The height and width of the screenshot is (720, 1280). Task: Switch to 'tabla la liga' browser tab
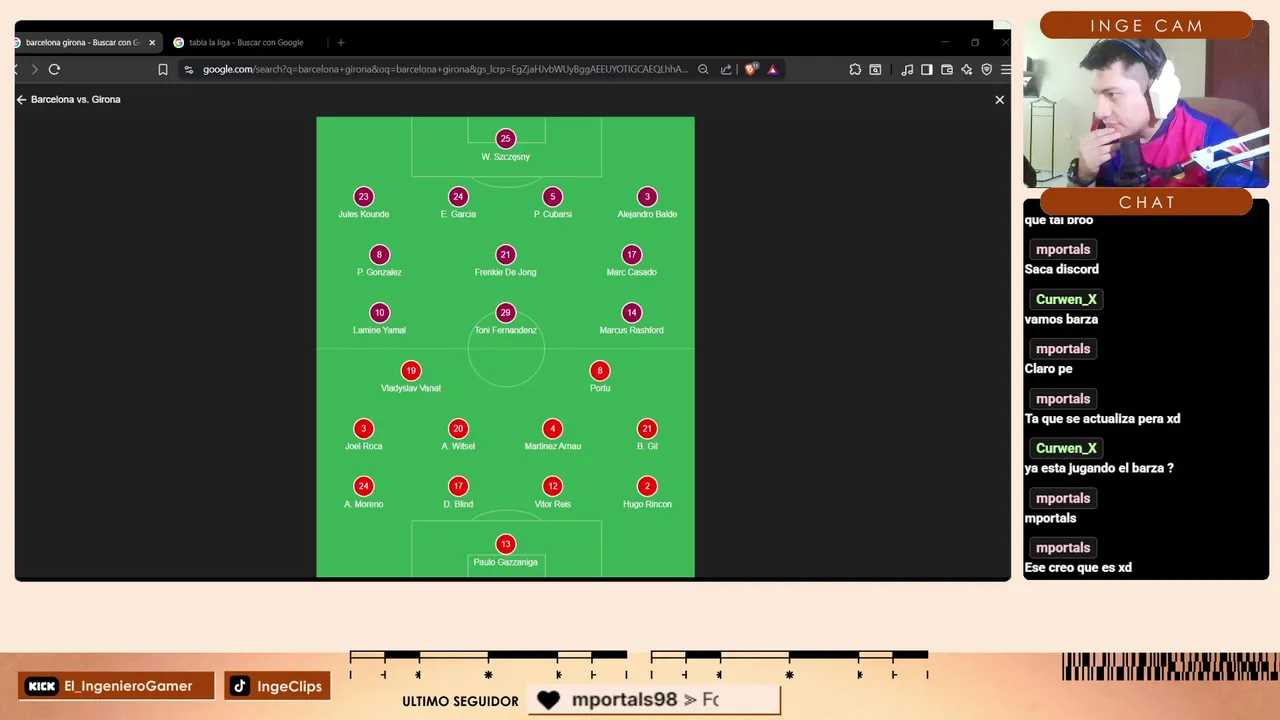pyautogui.click(x=245, y=42)
